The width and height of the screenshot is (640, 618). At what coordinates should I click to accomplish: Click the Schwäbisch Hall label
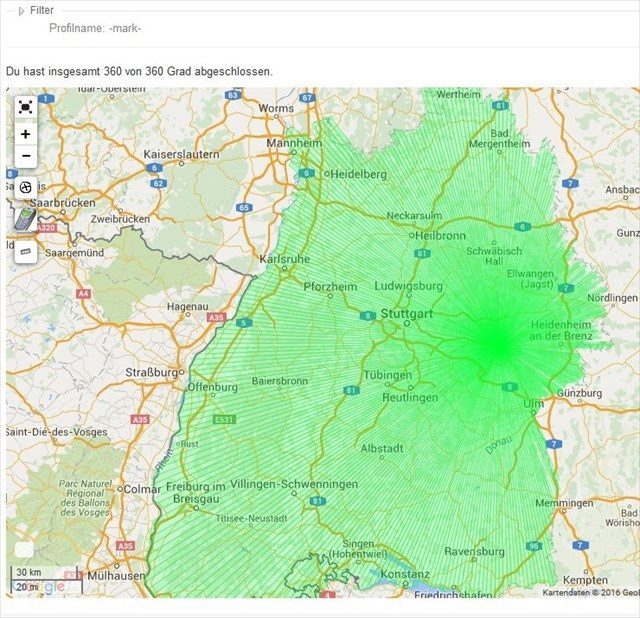pos(494,256)
